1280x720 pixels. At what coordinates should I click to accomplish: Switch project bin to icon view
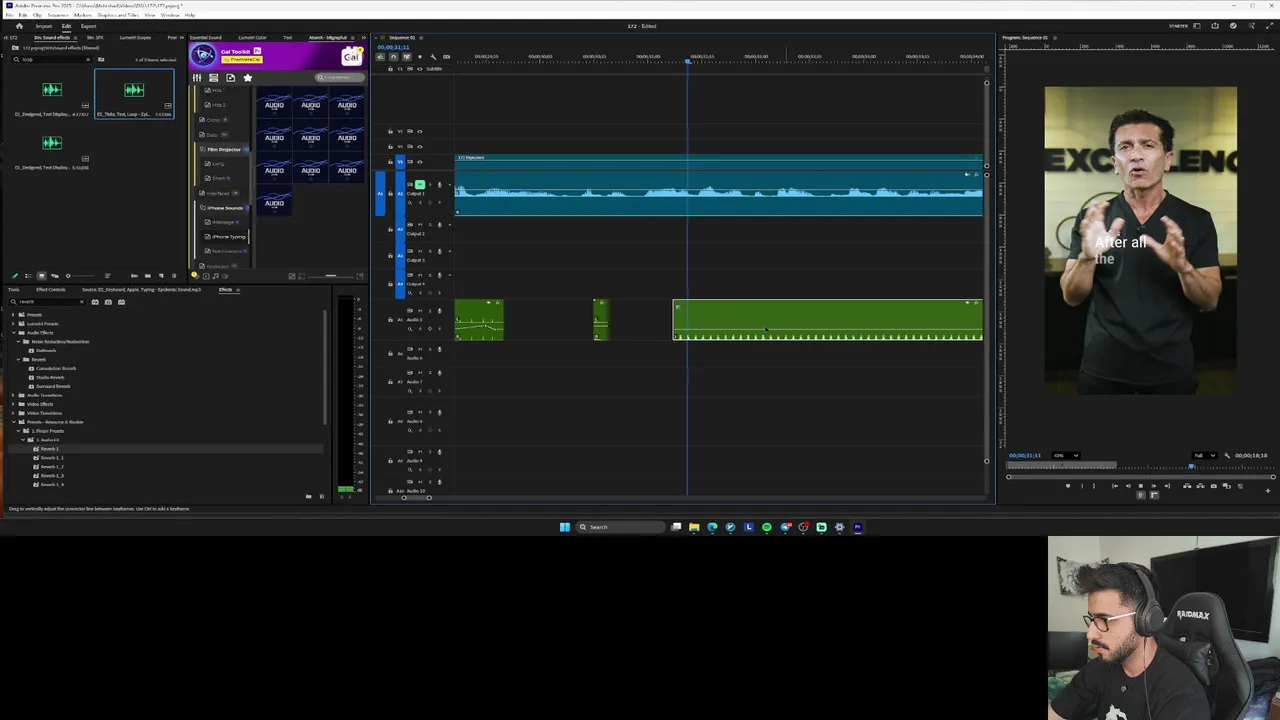point(42,276)
